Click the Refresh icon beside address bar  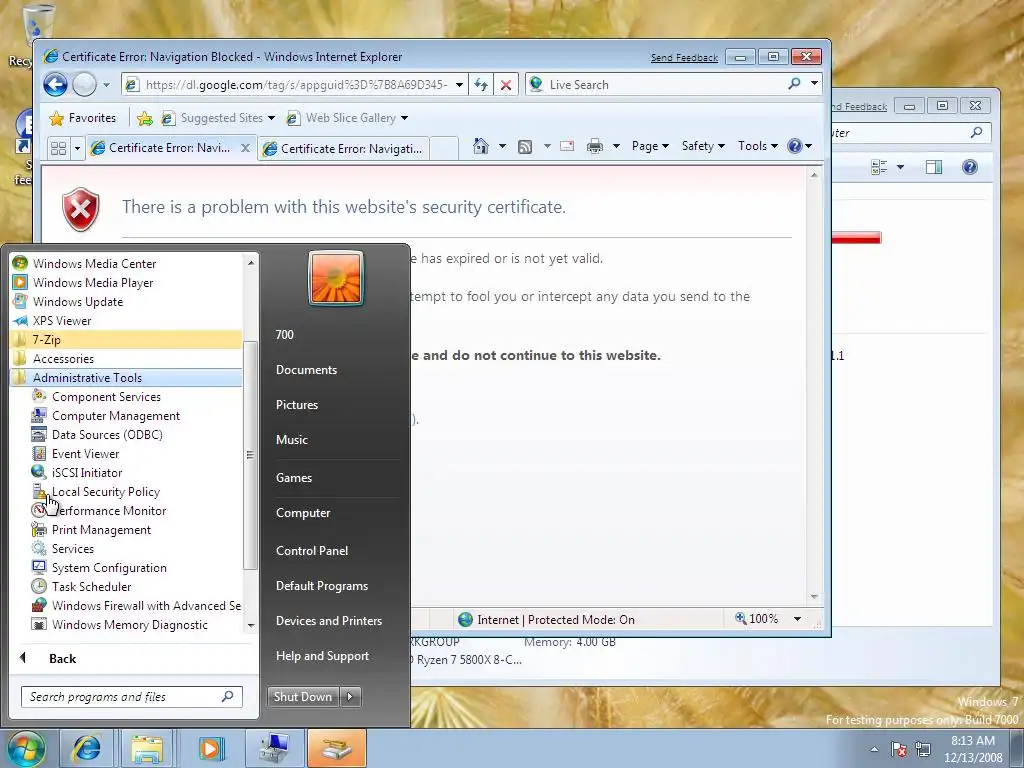coord(481,85)
